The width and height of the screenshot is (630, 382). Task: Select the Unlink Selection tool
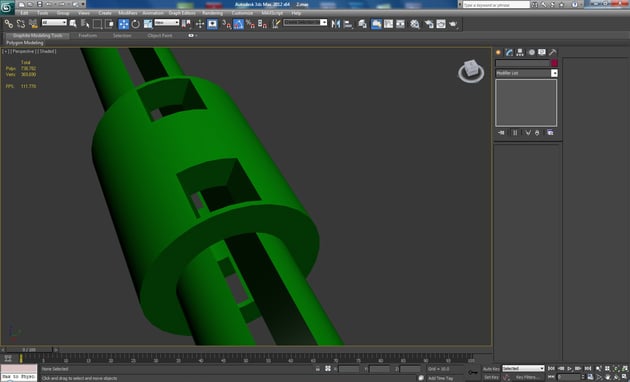(x=20, y=24)
